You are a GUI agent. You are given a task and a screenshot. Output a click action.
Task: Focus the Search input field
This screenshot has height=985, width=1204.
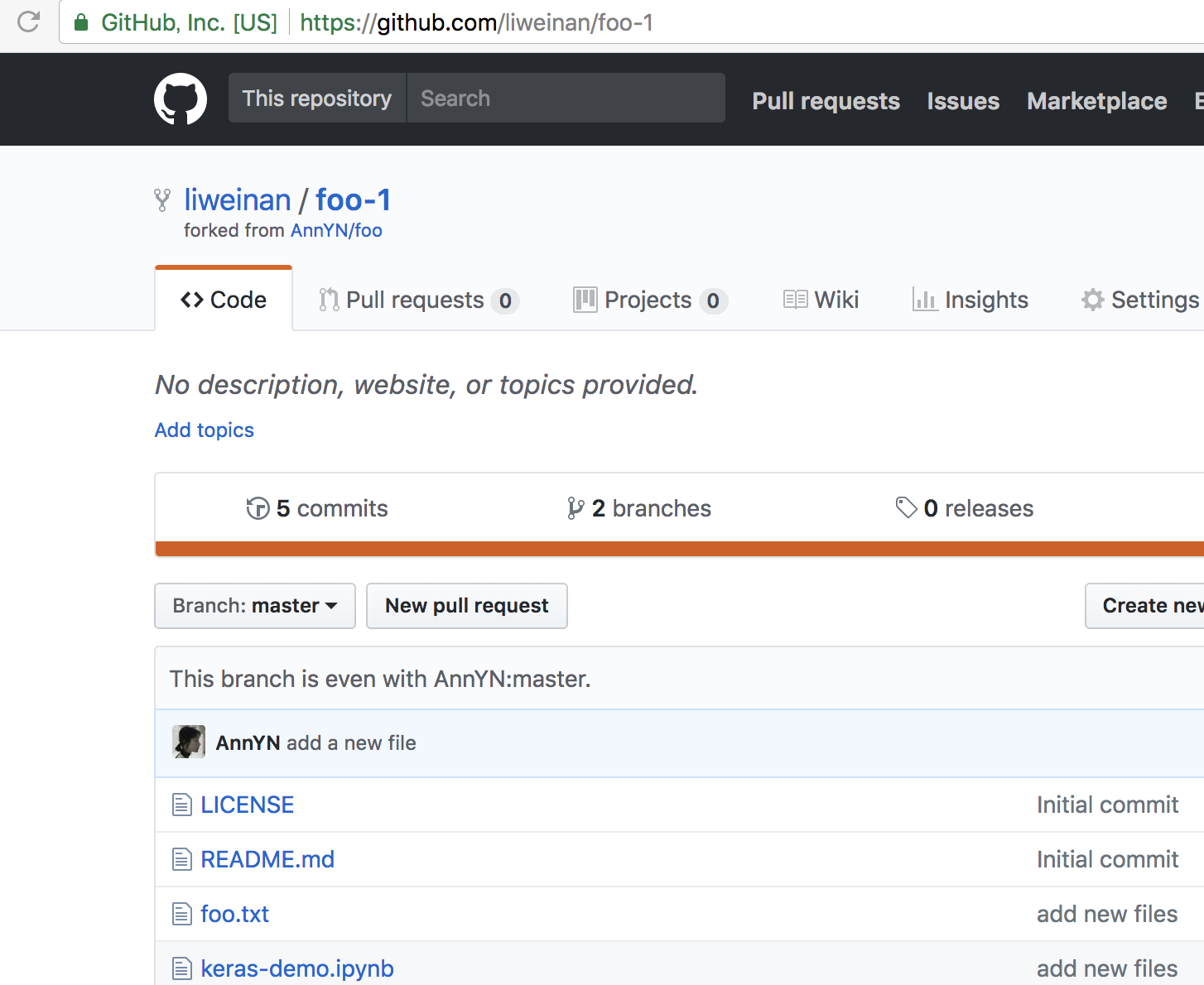point(566,98)
